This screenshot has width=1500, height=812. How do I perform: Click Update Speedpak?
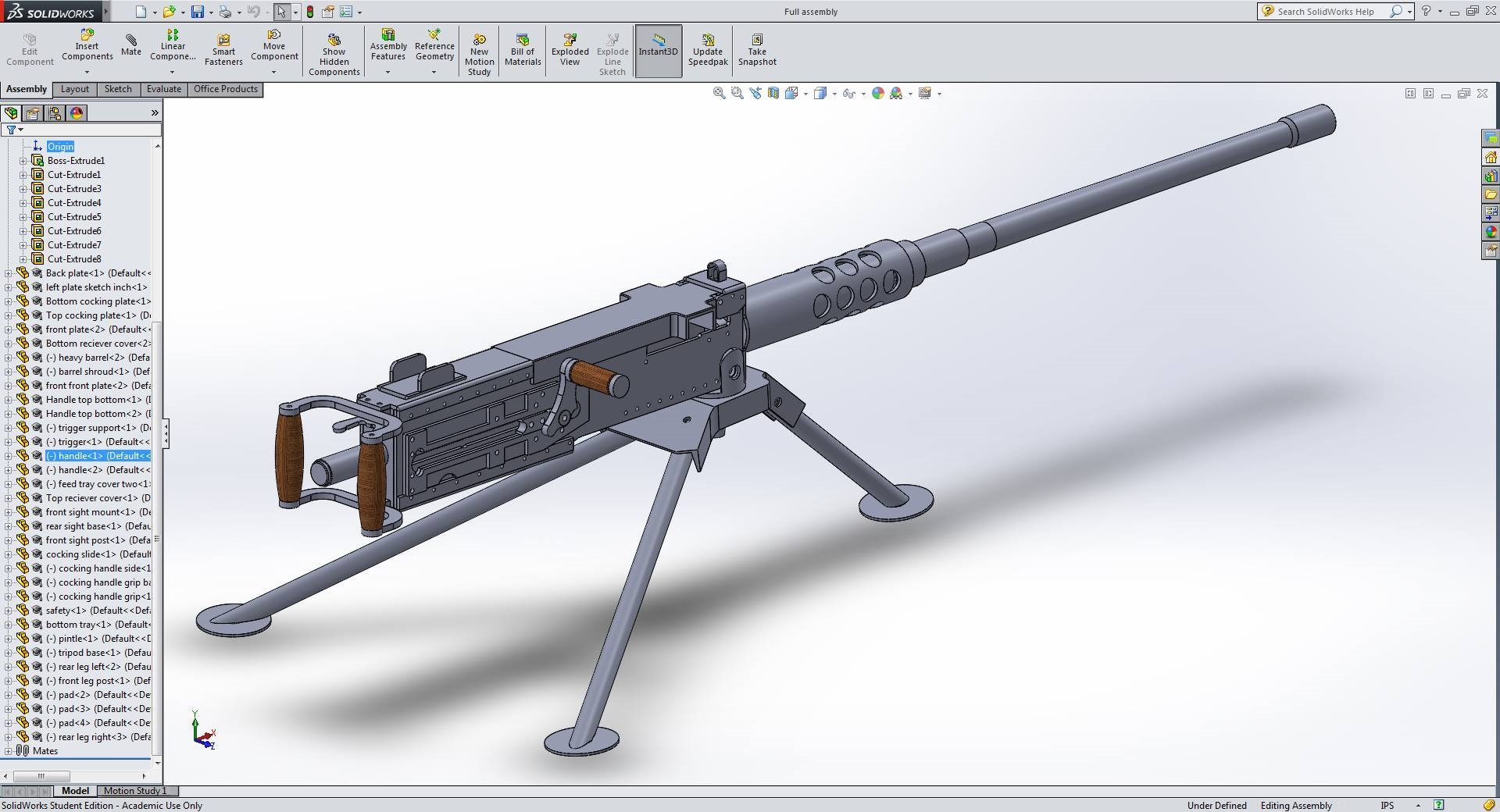coord(708,50)
